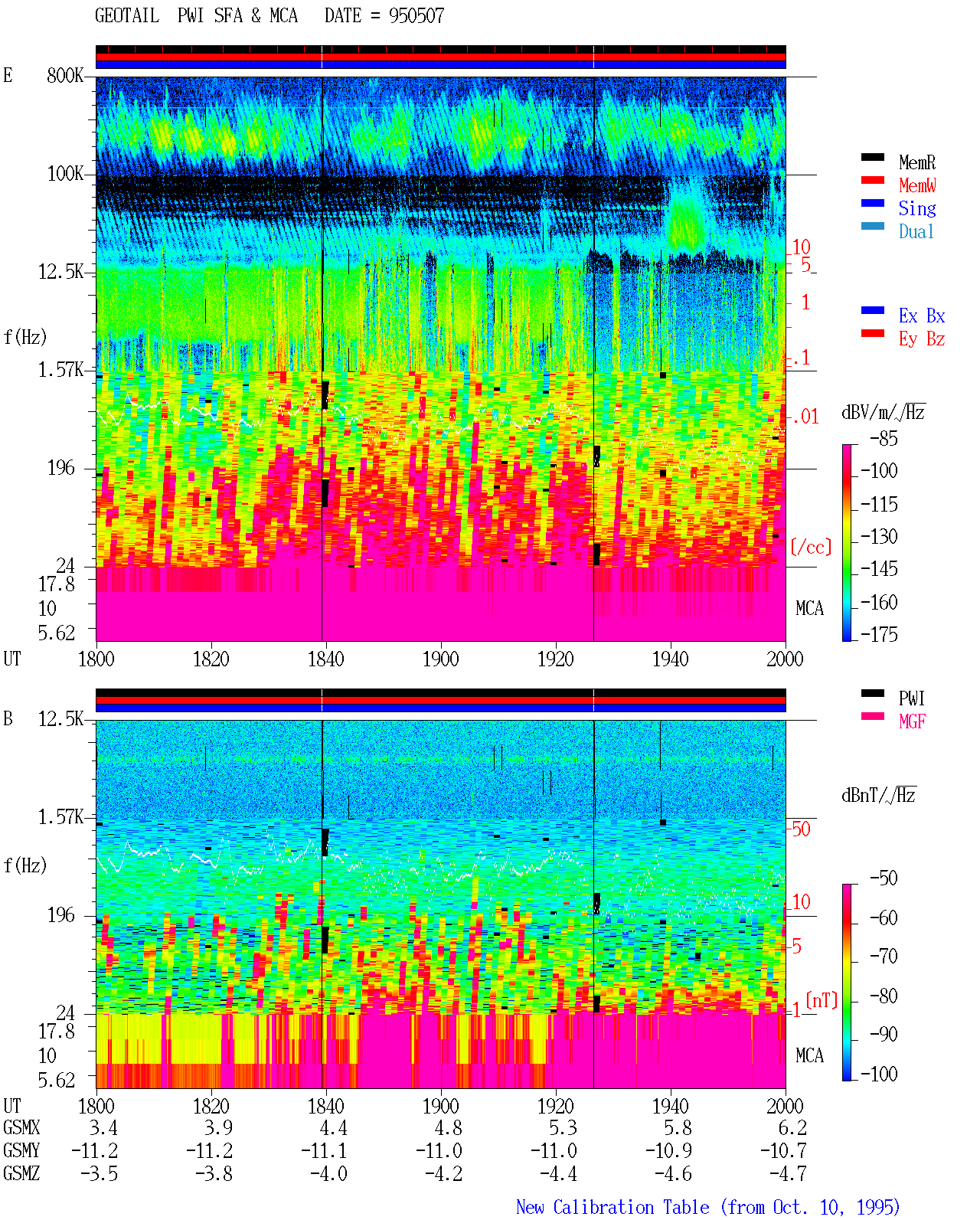The height and width of the screenshot is (1220, 980).
Task: Click the plot title "GEOTAIL PWI SFA & MCA"
Action: click(x=196, y=16)
